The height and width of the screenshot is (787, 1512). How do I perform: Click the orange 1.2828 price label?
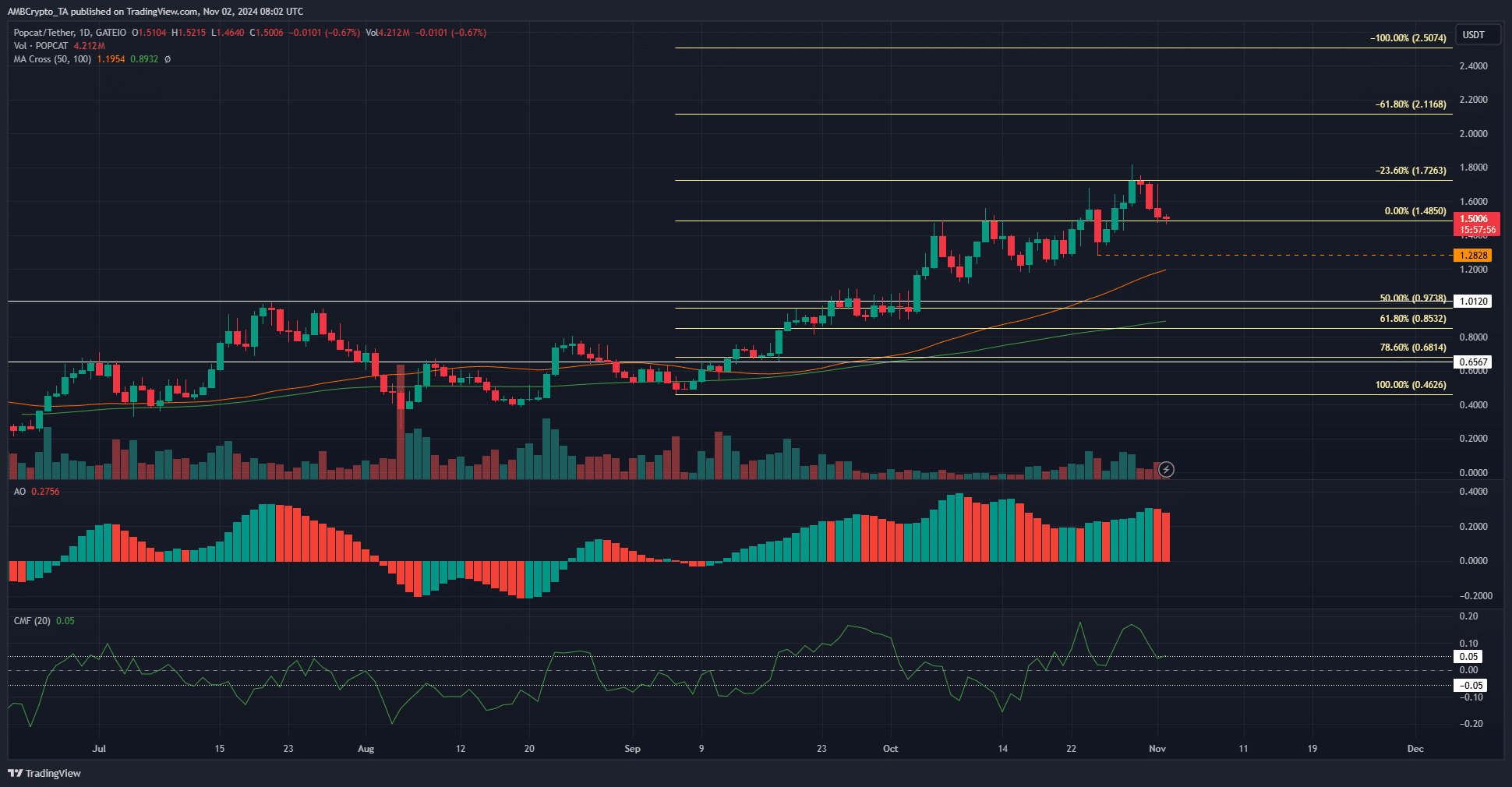click(x=1473, y=255)
